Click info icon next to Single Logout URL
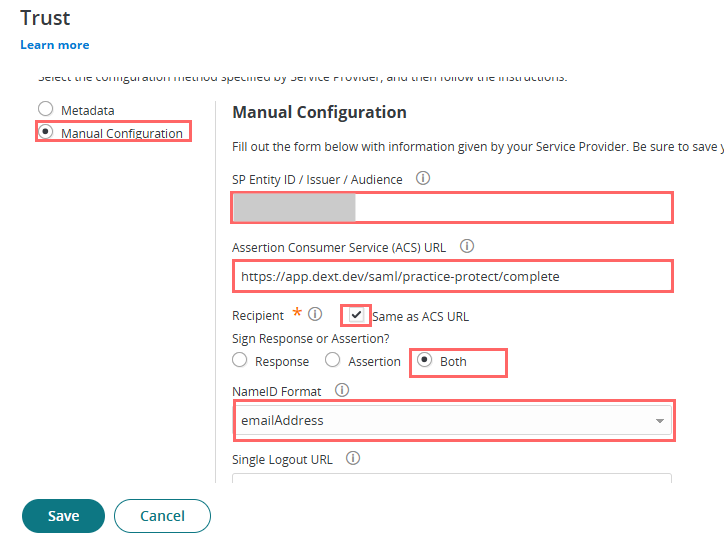 (x=352, y=459)
